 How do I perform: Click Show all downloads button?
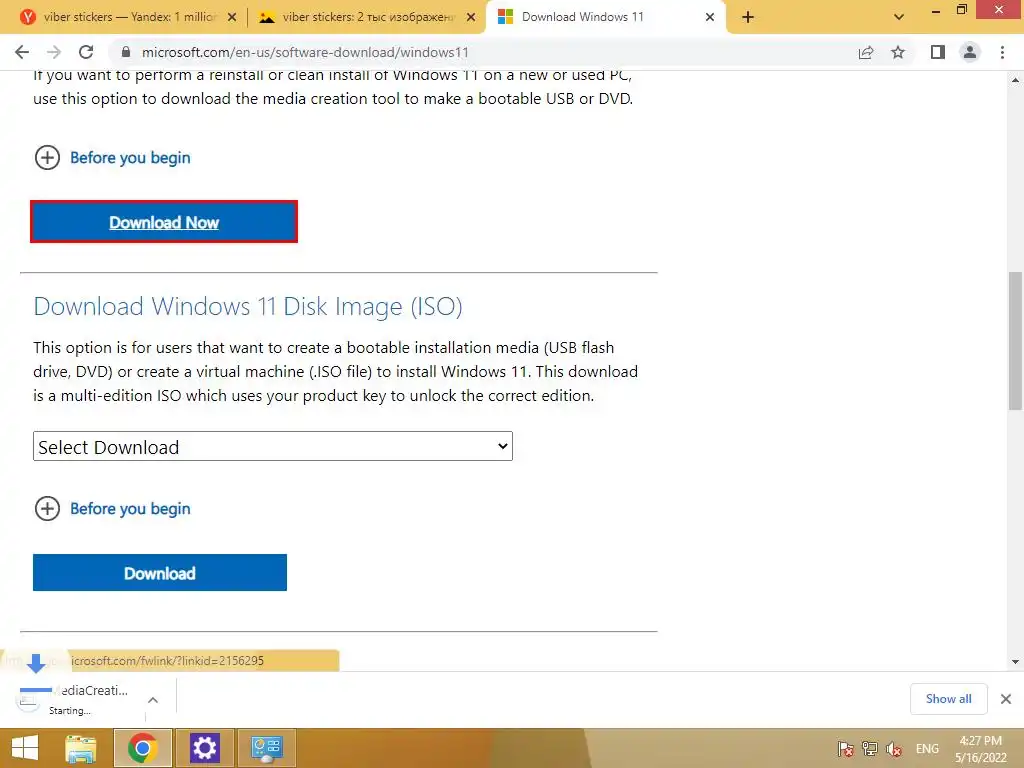948,699
